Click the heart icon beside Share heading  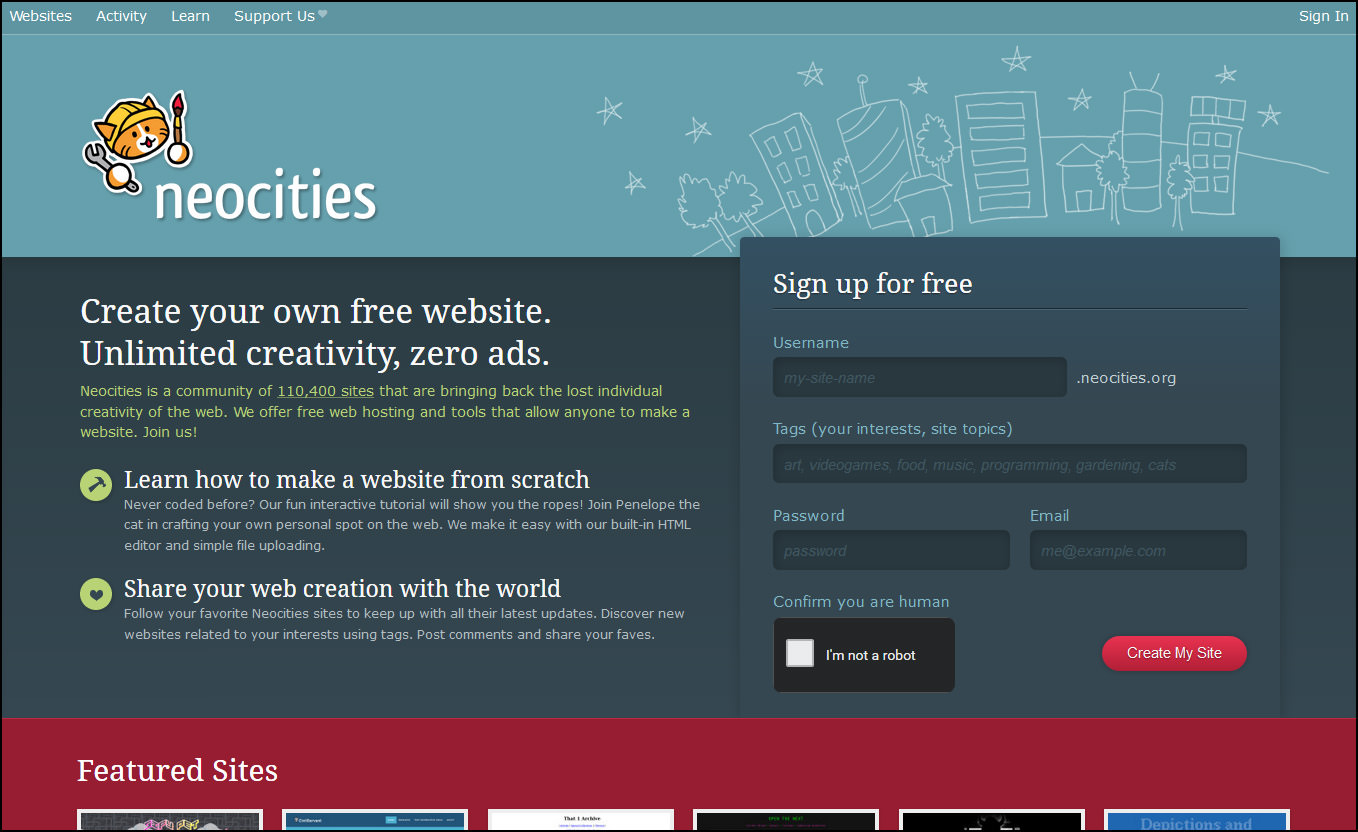(x=96, y=593)
